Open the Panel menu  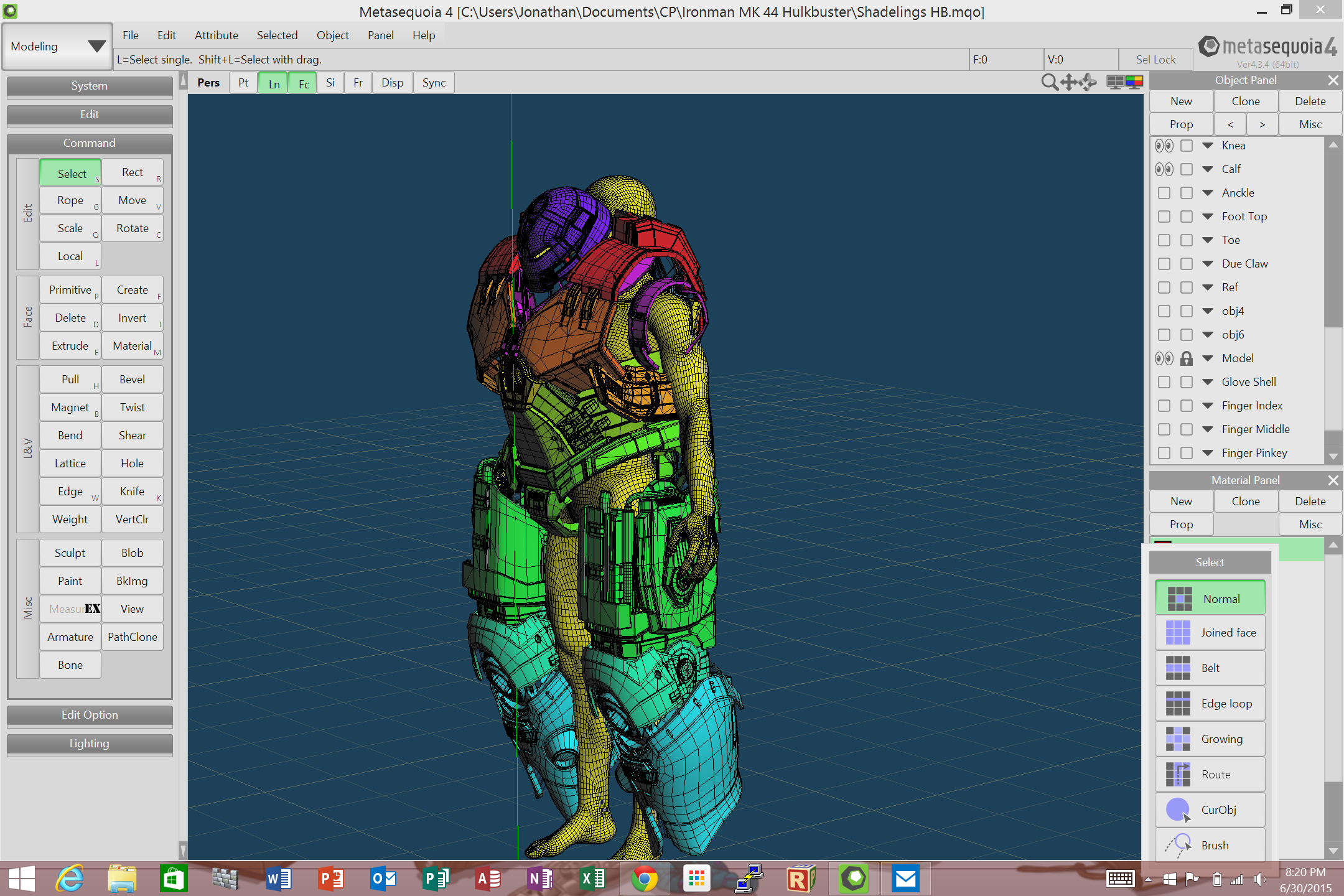click(381, 35)
